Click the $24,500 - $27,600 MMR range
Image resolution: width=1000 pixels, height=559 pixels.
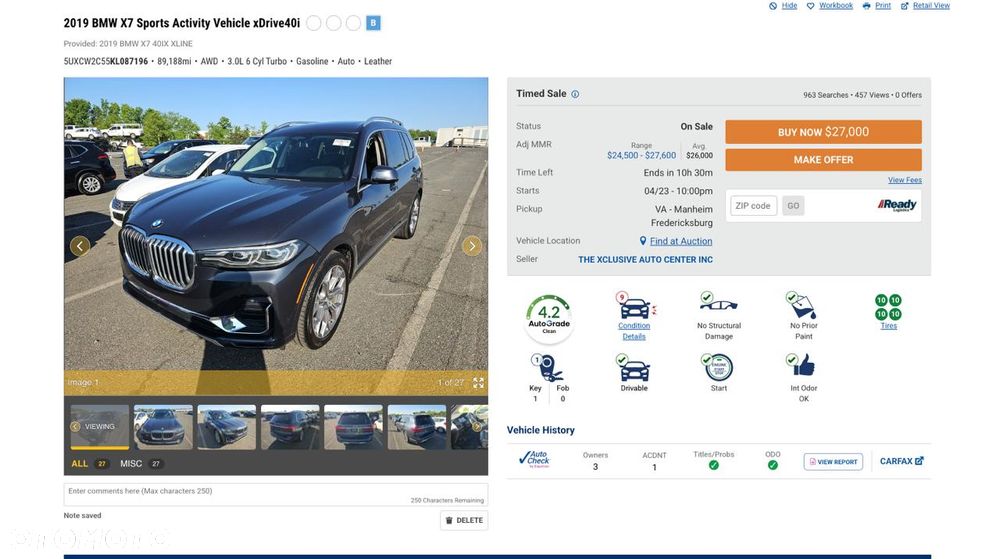pos(641,155)
